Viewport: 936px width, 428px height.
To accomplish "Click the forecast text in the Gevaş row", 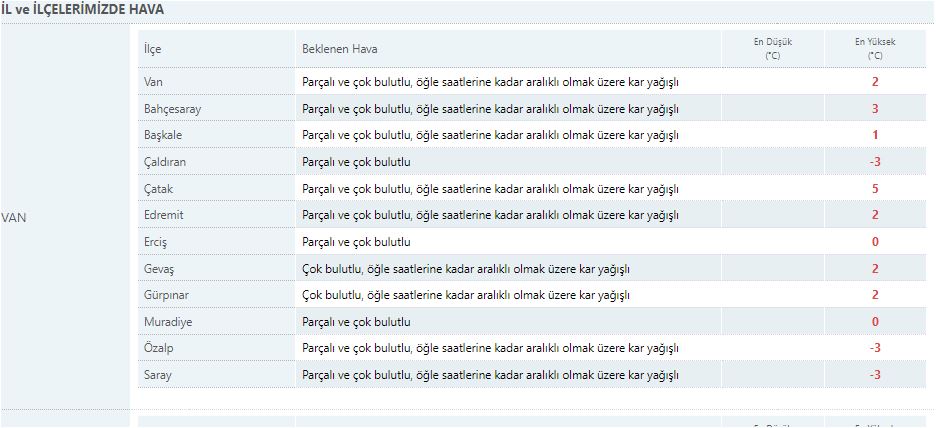I will coord(465,268).
